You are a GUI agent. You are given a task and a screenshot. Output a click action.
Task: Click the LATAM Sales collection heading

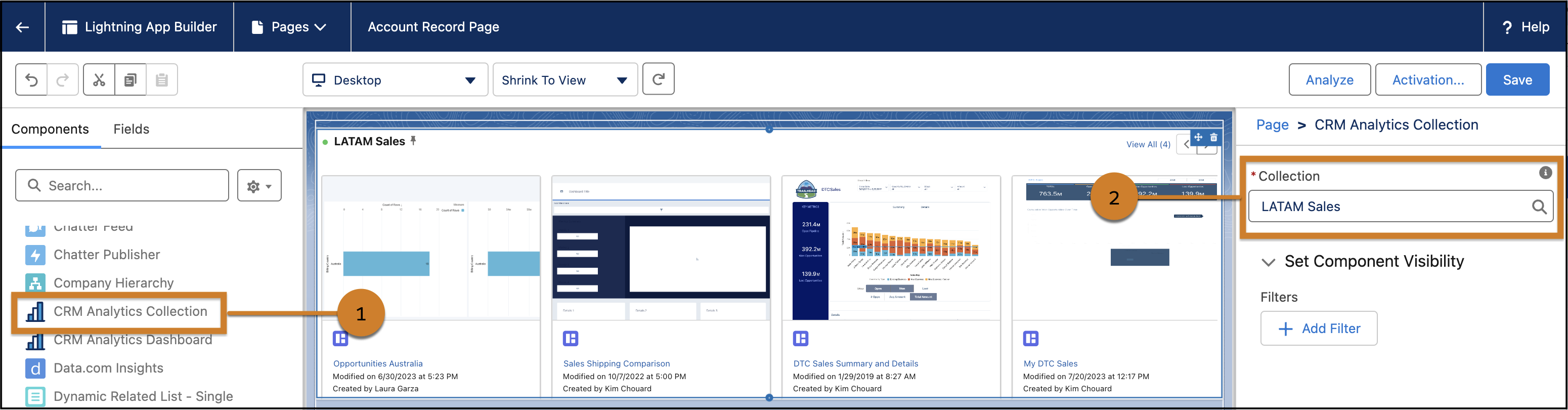point(369,141)
